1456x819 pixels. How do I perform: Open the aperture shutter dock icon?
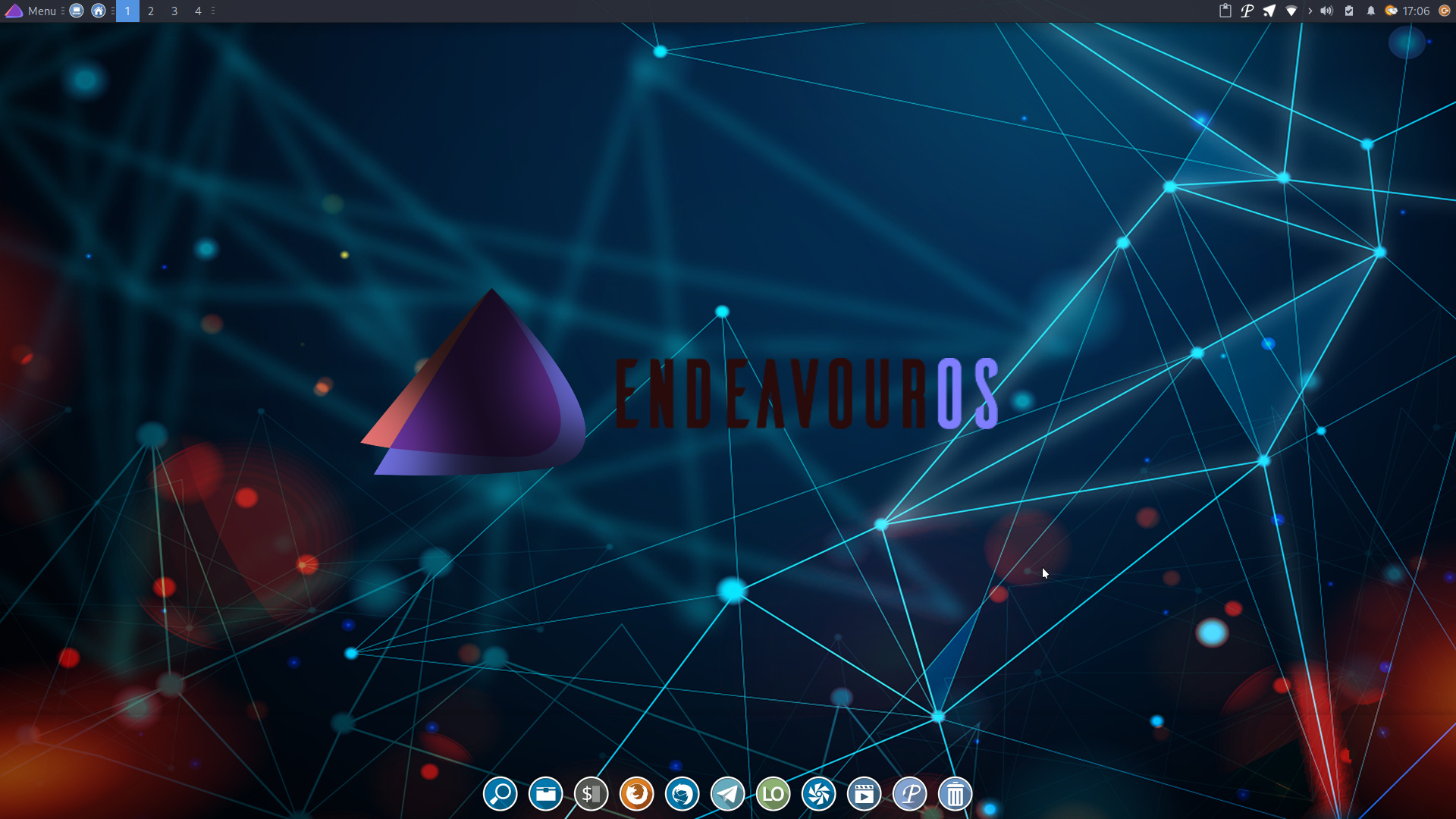coord(819,794)
